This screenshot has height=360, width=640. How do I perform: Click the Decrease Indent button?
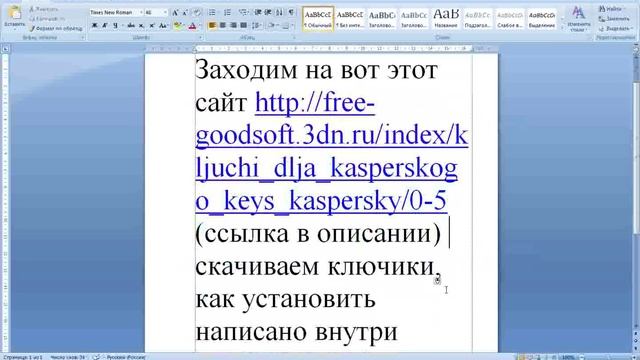pyautogui.click(x=258, y=13)
